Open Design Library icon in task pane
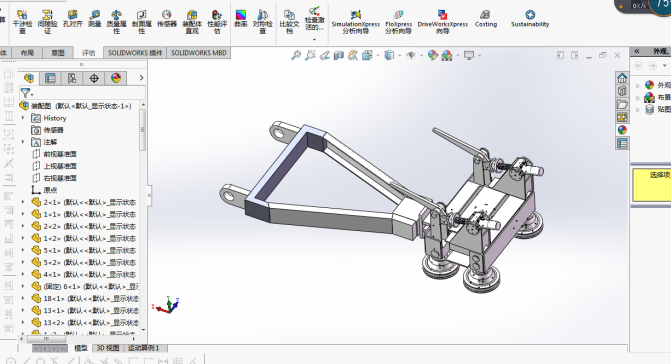 tap(622, 91)
